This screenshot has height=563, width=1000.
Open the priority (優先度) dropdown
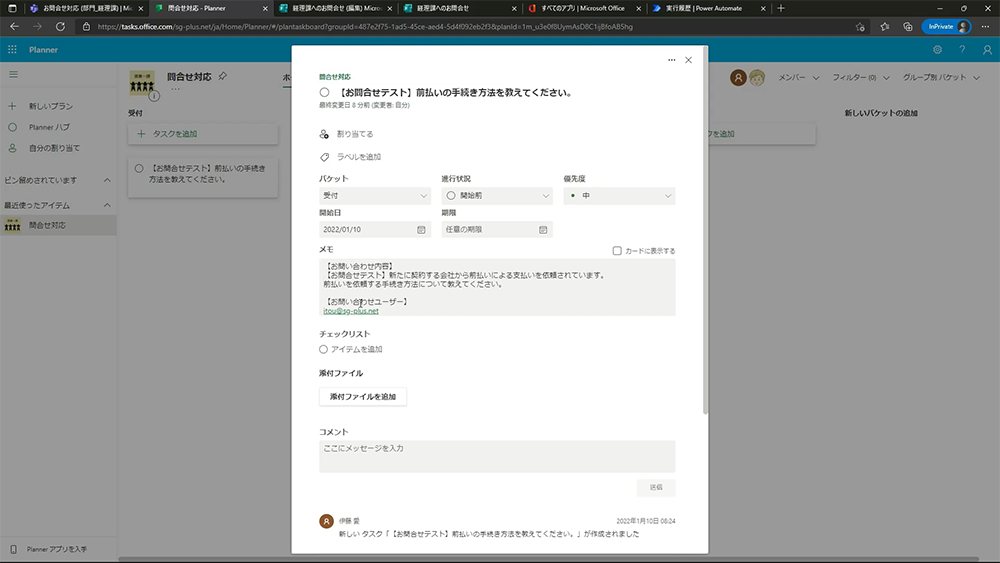(x=619, y=196)
